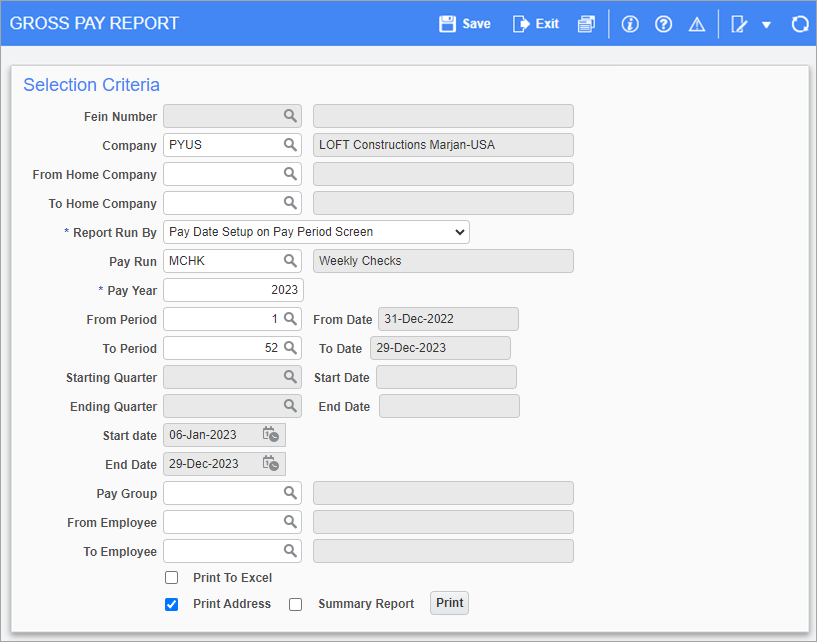Open the Starting Quarter lookup magnifier
The height and width of the screenshot is (642, 817).
coord(290,376)
